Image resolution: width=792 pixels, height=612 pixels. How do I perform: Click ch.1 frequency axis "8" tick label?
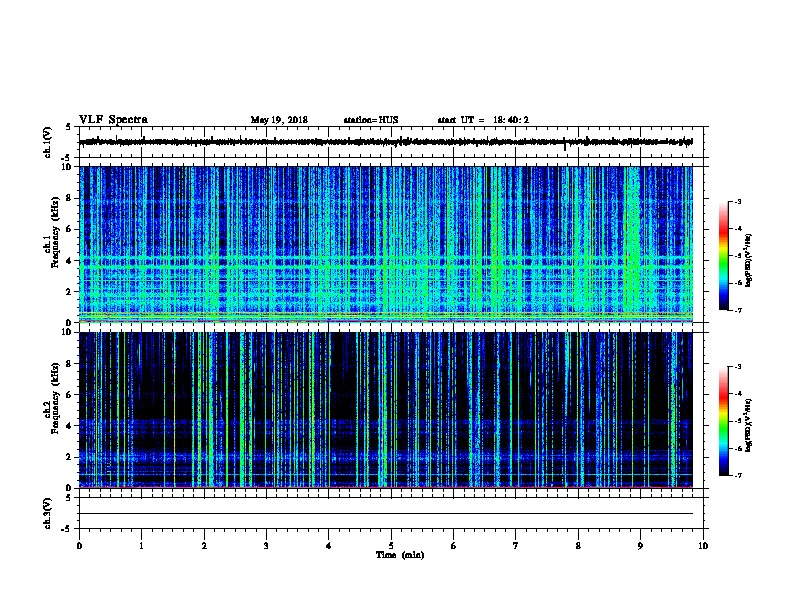[69, 198]
